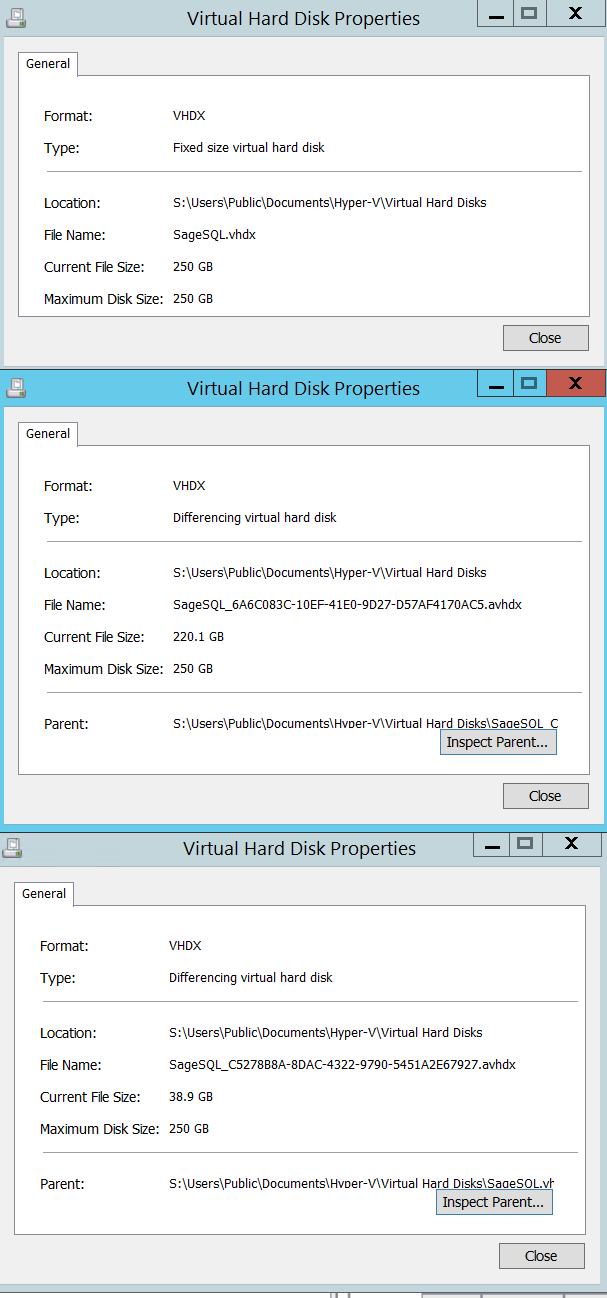
Task: Click the maximize icon on the bottom dialog
Action: click(x=524, y=844)
